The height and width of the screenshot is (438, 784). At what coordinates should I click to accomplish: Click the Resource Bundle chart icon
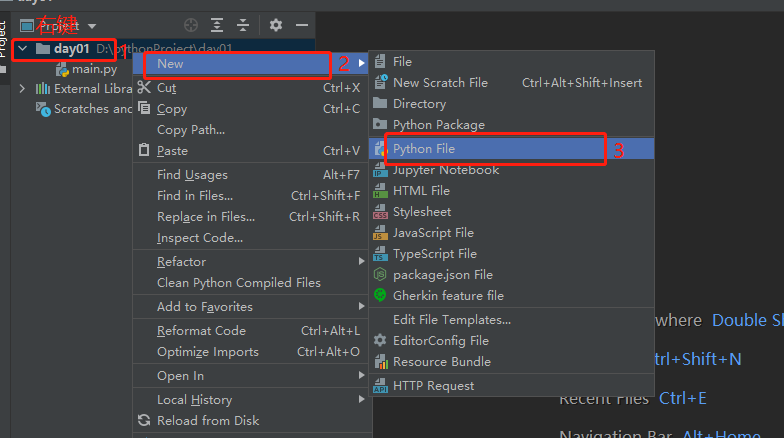[x=381, y=362]
